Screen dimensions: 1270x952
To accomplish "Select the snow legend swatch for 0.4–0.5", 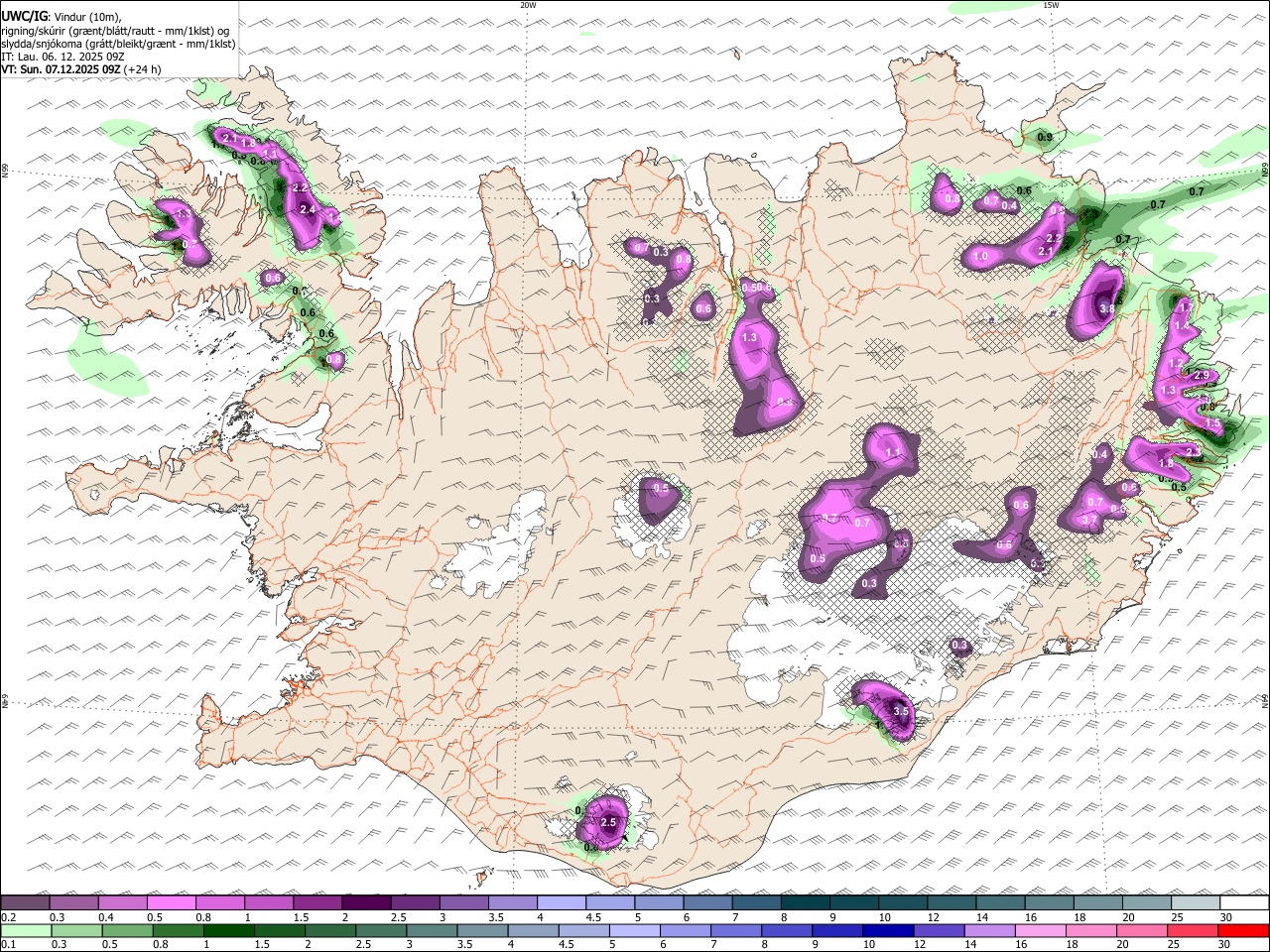I will 122,903.
